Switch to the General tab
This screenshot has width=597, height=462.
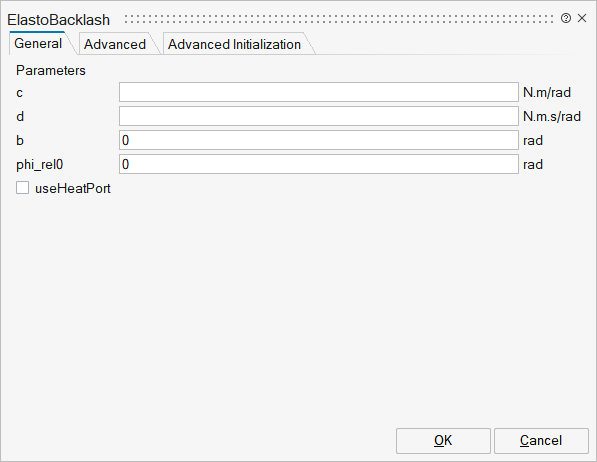click(38, 43)
